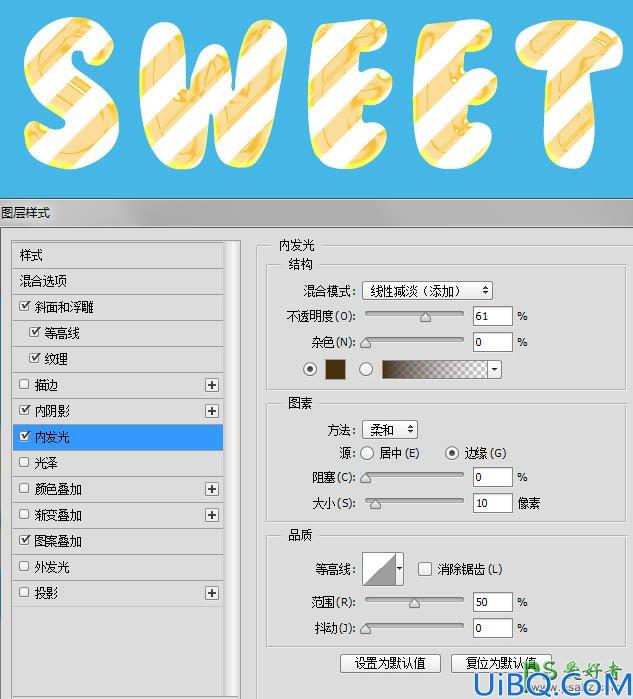The image size is (633, 699).
Task: Add another 描边 effect via plus icon
Action: point(212,385)
